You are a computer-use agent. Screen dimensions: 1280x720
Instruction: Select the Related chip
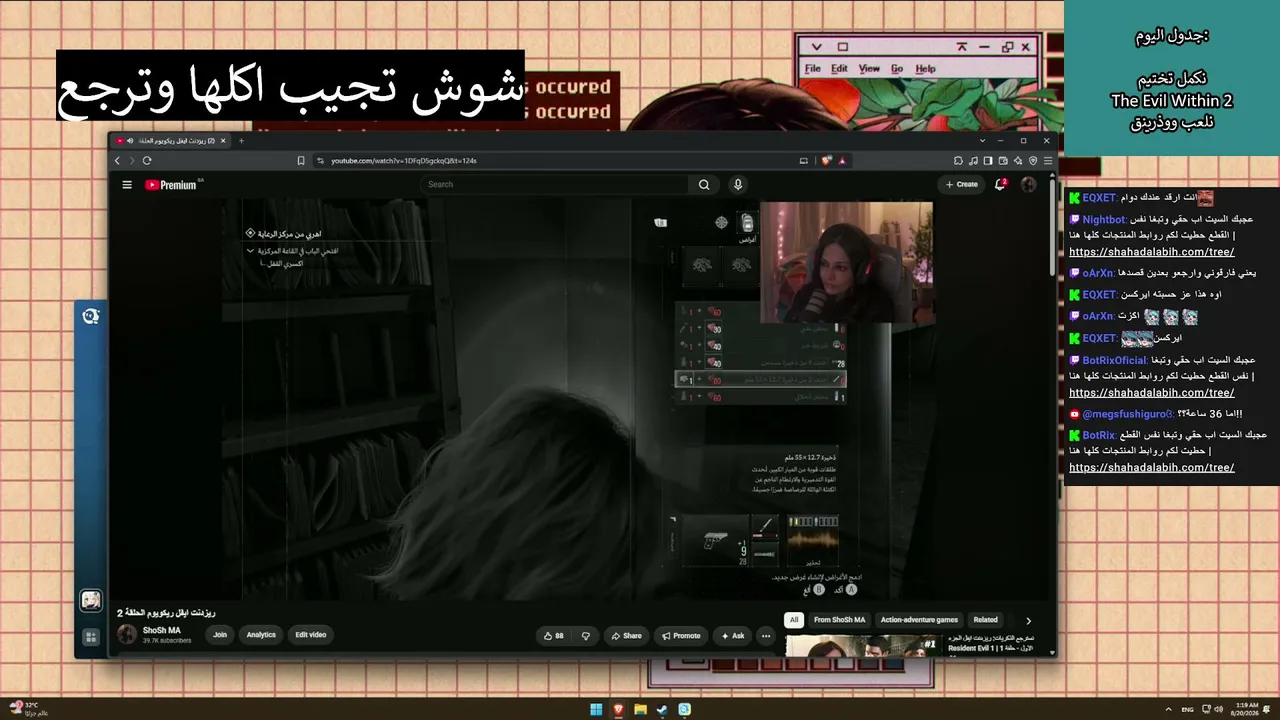pos(986,620)
